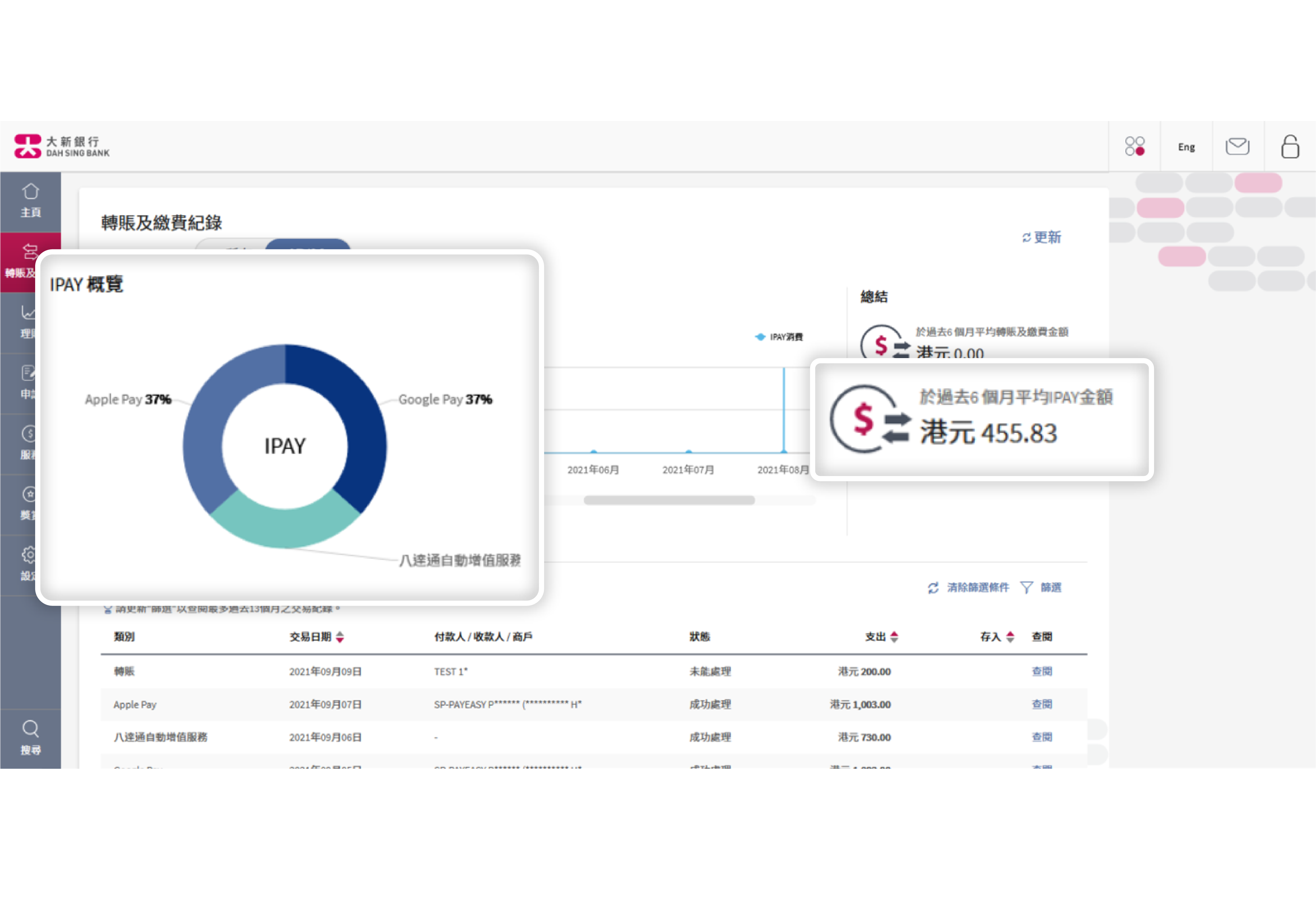
Task: Click the IPAY average dollar transfer icon
Action: 869,419
